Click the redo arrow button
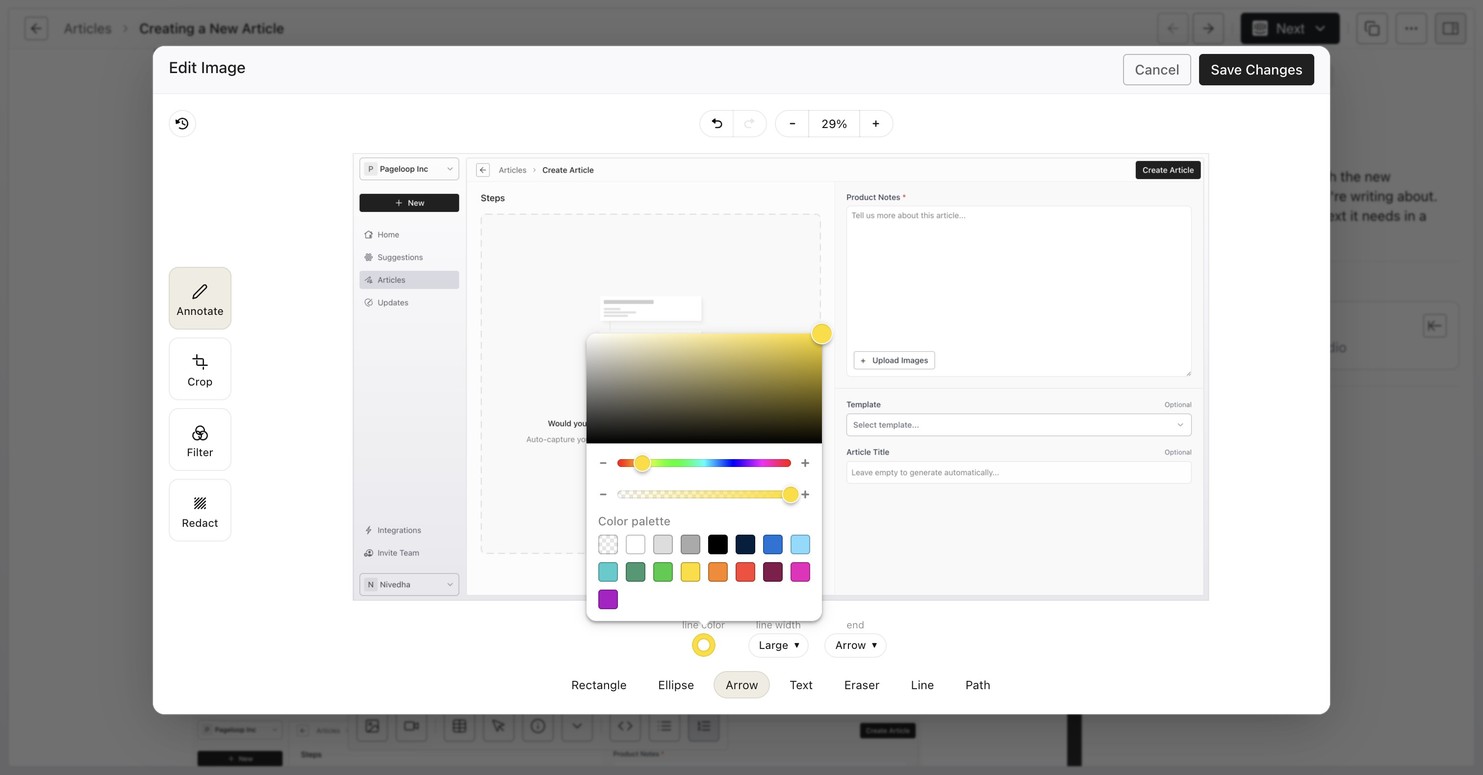Image resolution: width=1483 pixels, height=775 pixels. click(x=750, y=124)
